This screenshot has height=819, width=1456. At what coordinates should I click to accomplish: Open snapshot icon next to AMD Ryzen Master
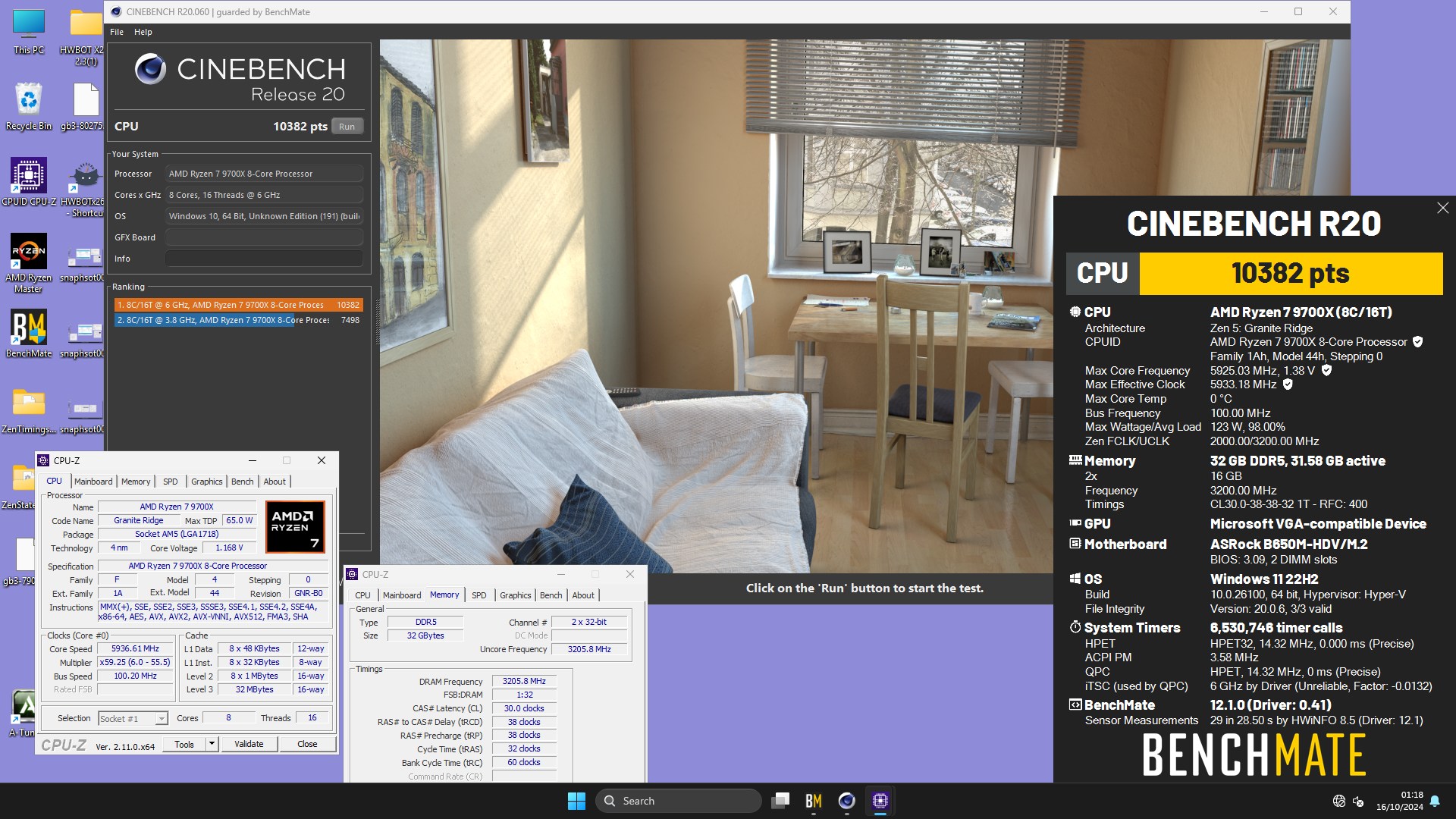83,262
